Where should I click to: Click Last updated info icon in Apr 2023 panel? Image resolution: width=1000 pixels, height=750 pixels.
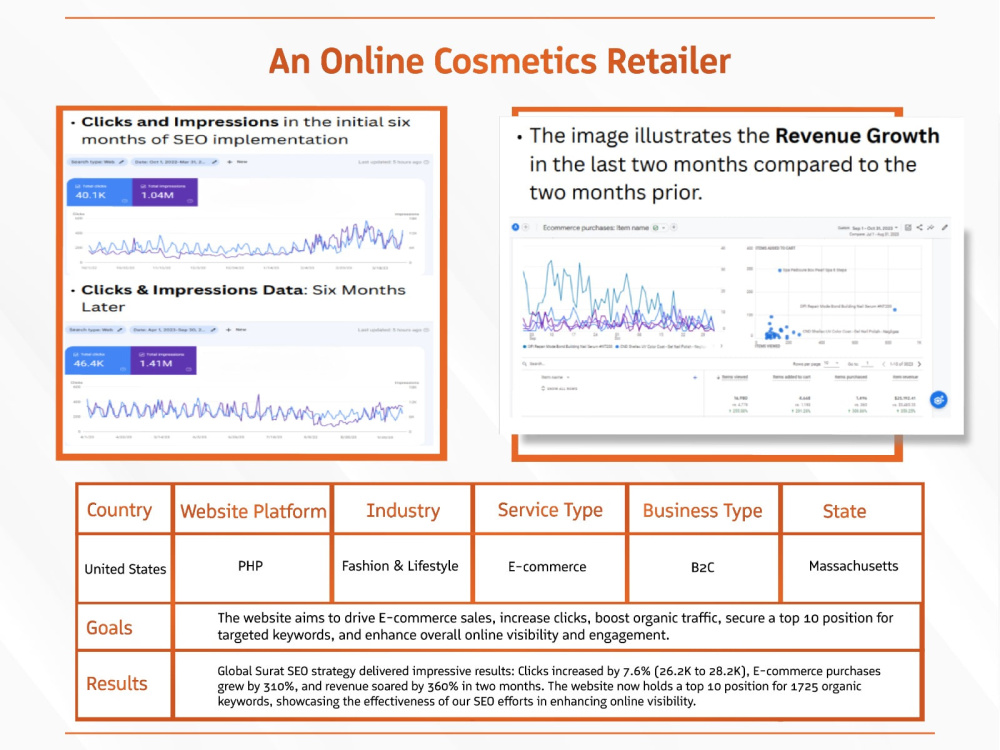pos(426,330)
